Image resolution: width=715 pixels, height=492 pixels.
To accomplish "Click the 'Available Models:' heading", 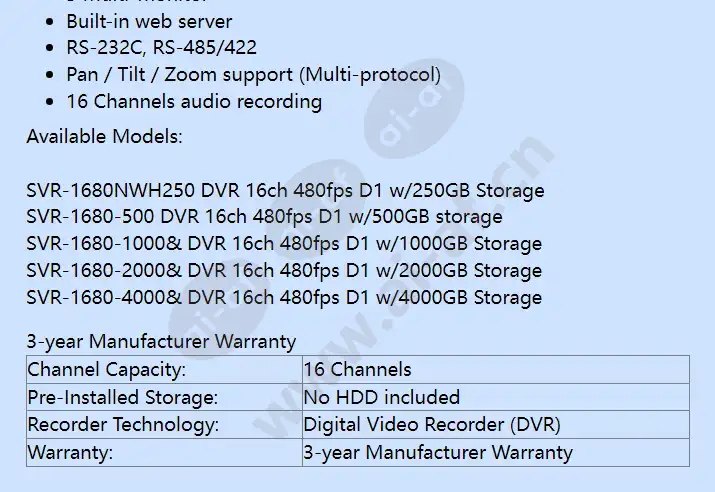I will [x=104, y=136].
